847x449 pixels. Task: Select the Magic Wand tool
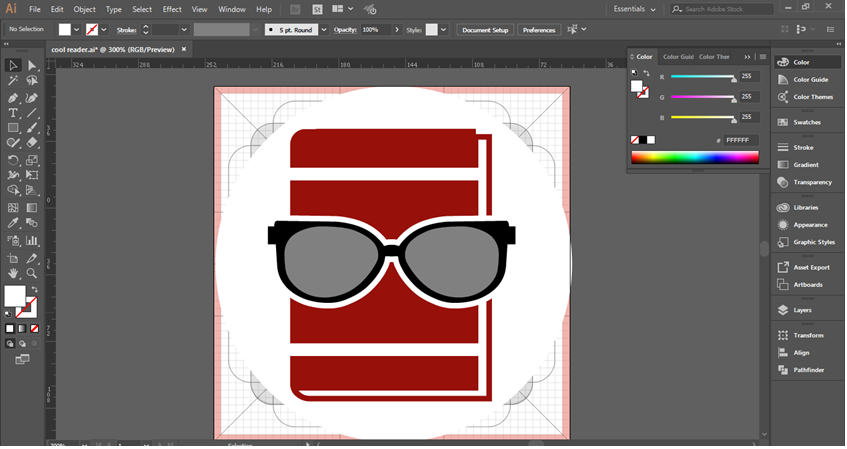(13, 81)
